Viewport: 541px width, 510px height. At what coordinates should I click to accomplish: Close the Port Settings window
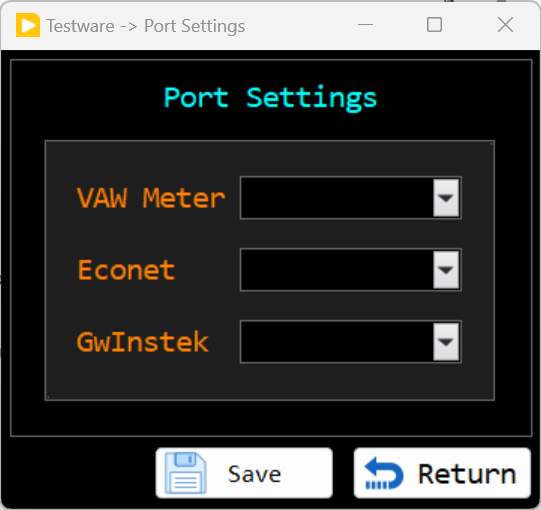tap(505, 25)
